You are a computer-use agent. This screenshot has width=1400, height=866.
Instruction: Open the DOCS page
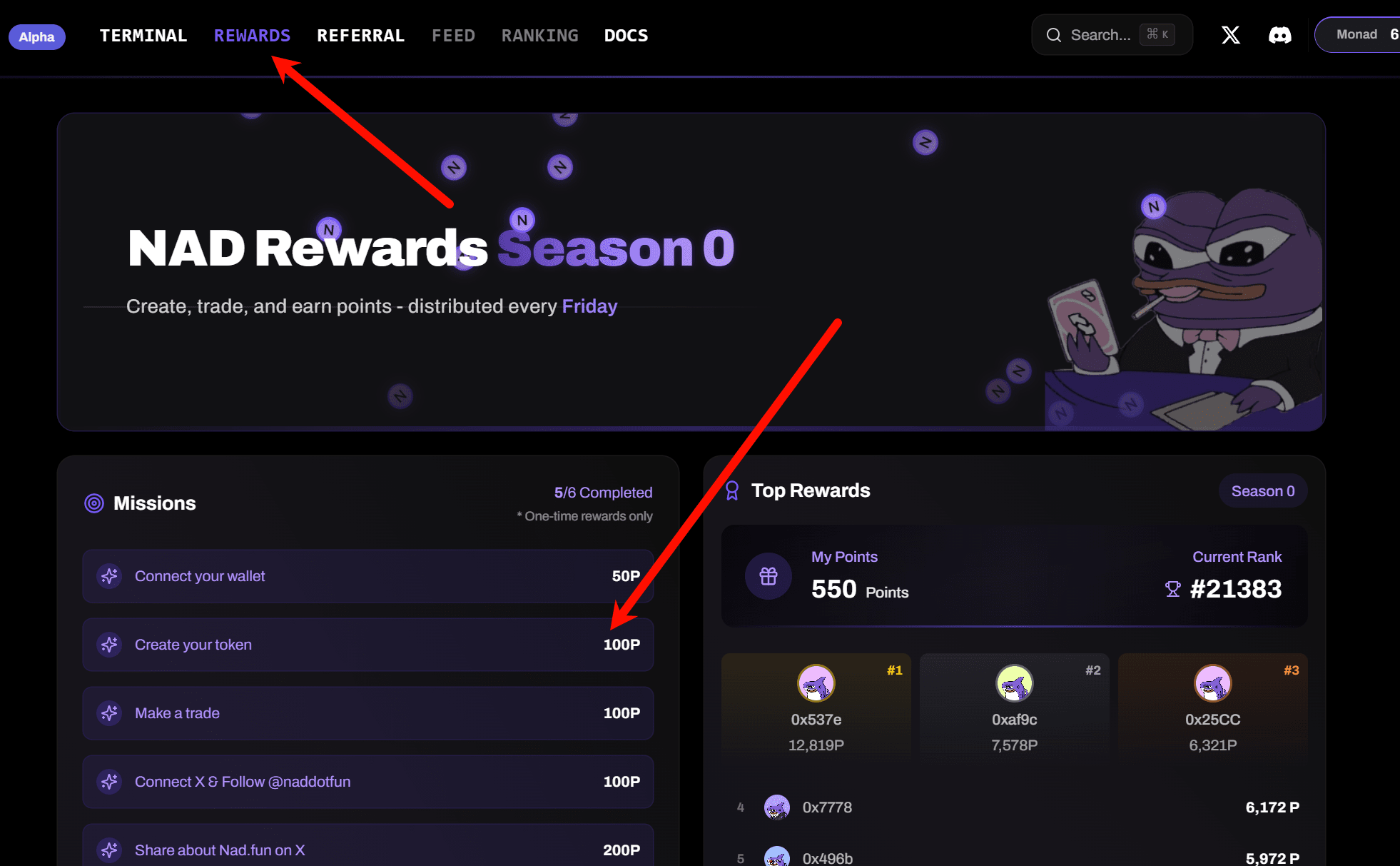click(626, 35)
